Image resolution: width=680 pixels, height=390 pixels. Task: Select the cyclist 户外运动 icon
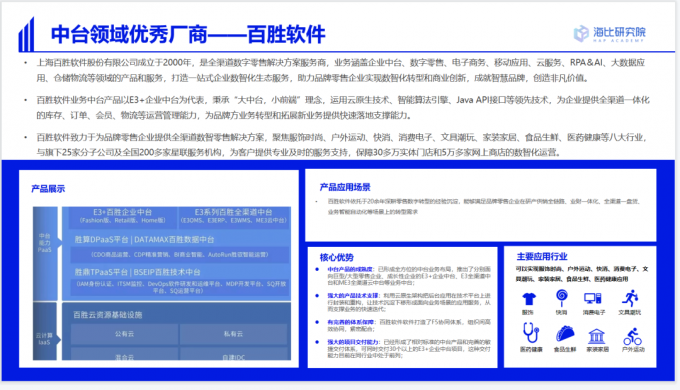(x=632, y=337)
